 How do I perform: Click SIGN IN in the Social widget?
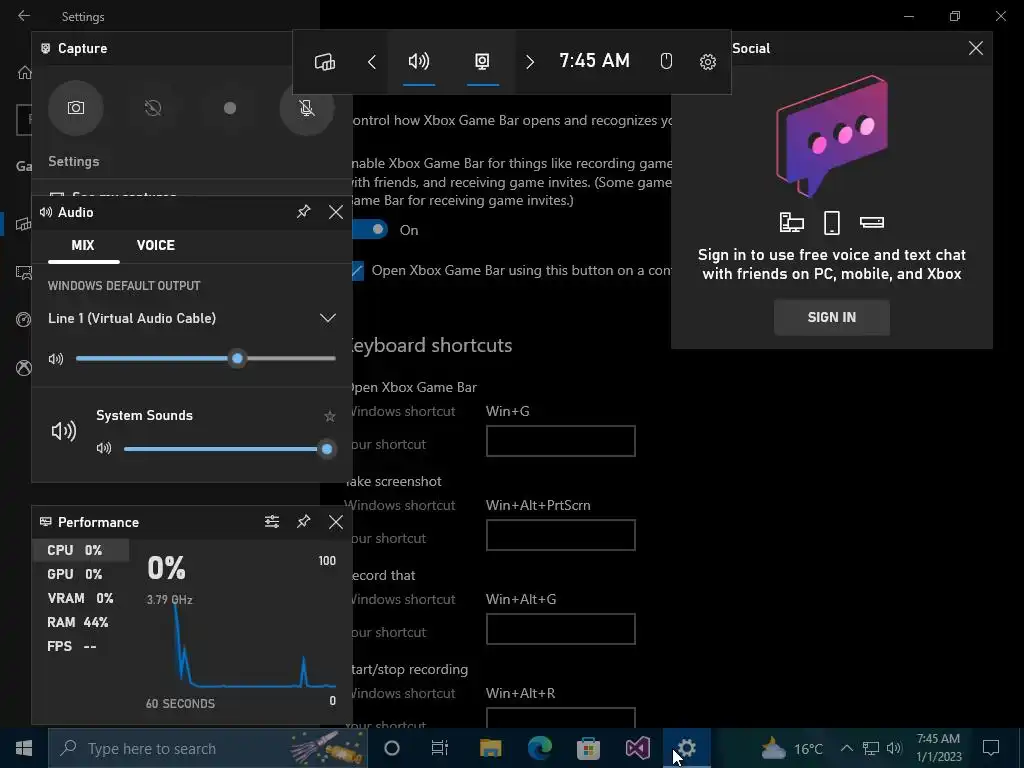[x=831, y=317]
